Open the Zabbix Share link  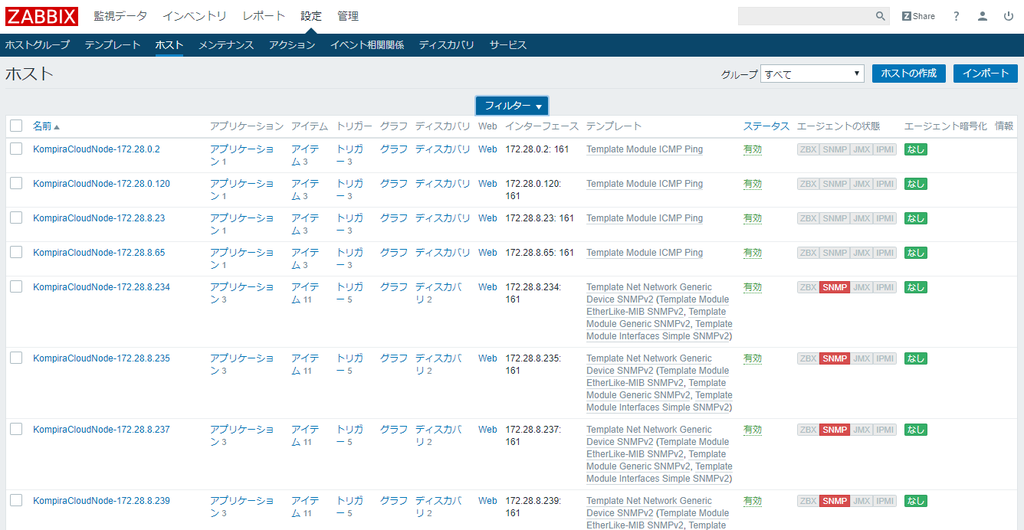918,16
